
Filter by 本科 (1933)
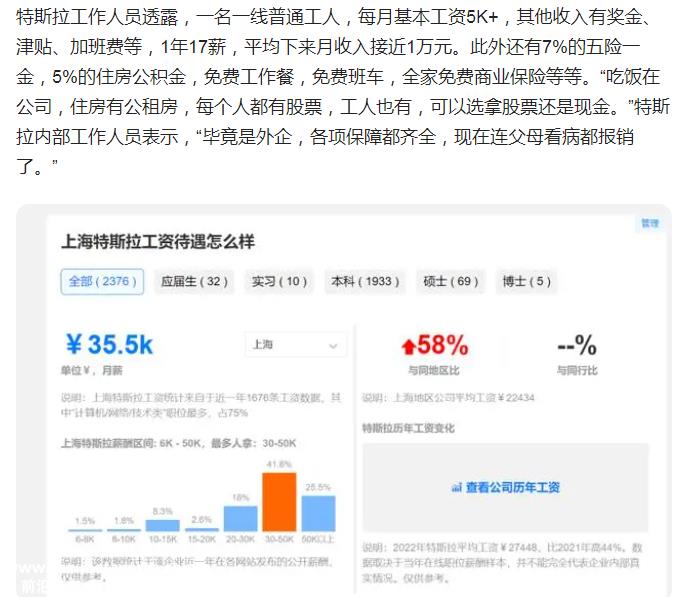pos(365,282)
